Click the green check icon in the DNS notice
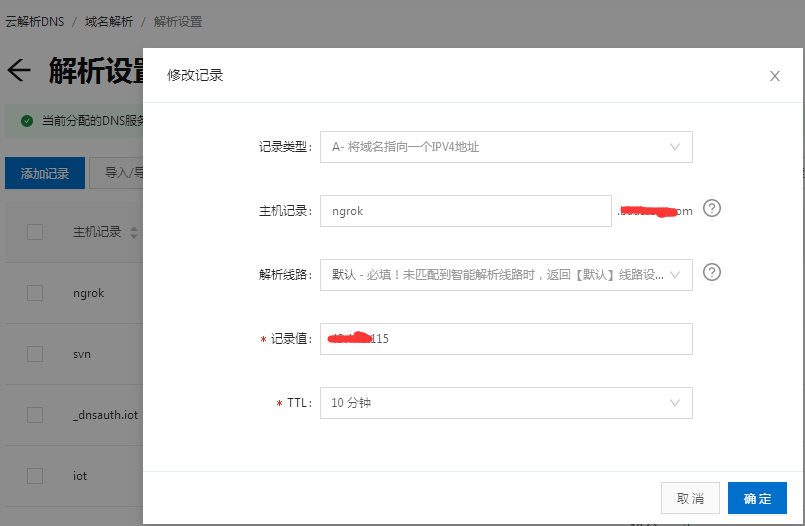This screenshot has width=805, height=526. pos(27,121)
